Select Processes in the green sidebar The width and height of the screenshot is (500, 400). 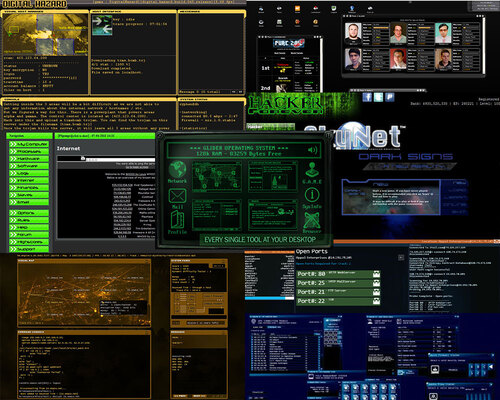click(29, 151)
